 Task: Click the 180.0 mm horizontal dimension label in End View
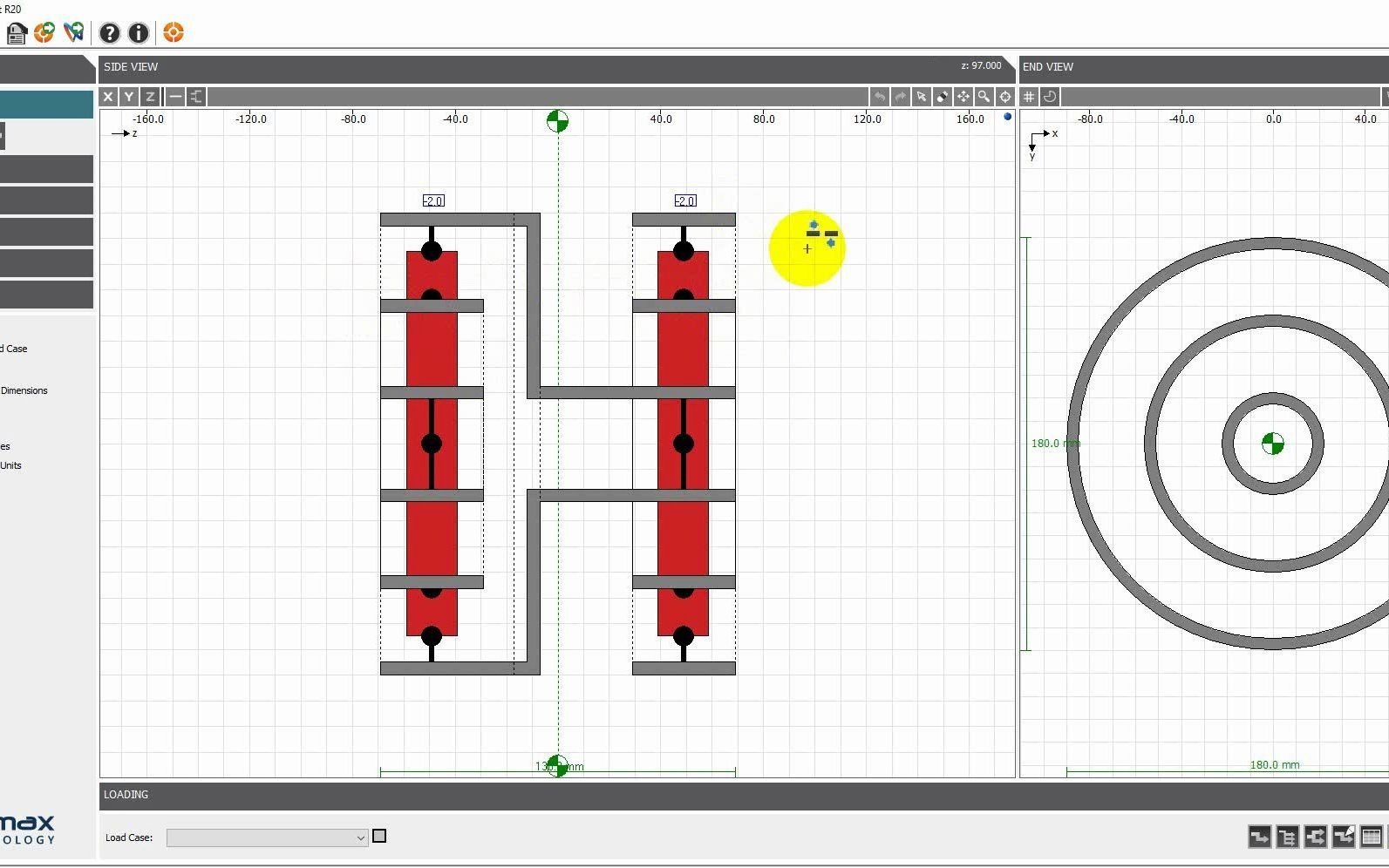click(x=1275, y=765)
